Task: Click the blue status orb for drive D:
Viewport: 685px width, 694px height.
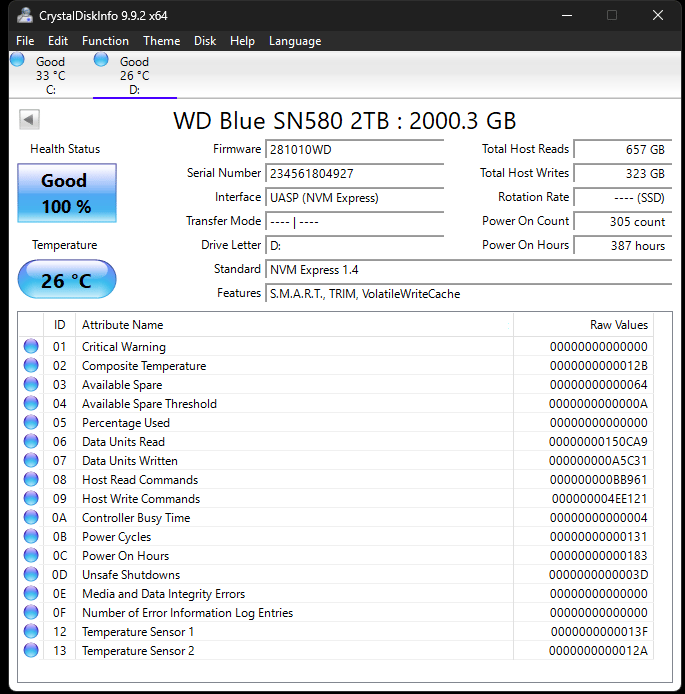Action: [101, 59]
